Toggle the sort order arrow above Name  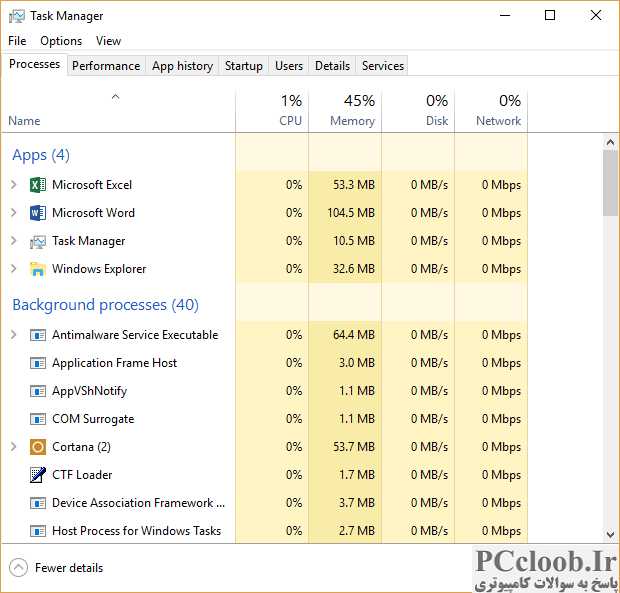tap(115, 97)
